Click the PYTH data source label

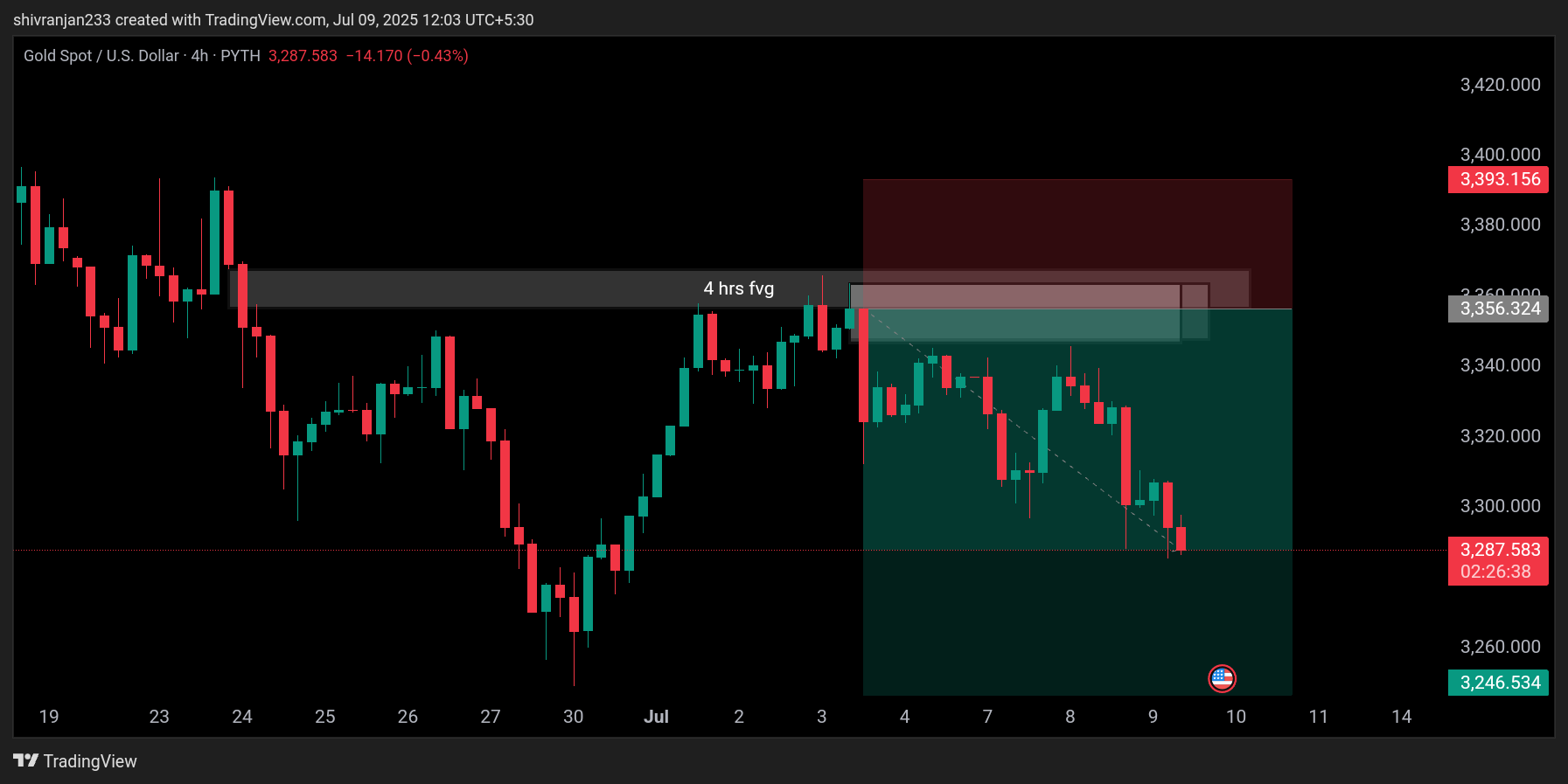coord(240,56)
